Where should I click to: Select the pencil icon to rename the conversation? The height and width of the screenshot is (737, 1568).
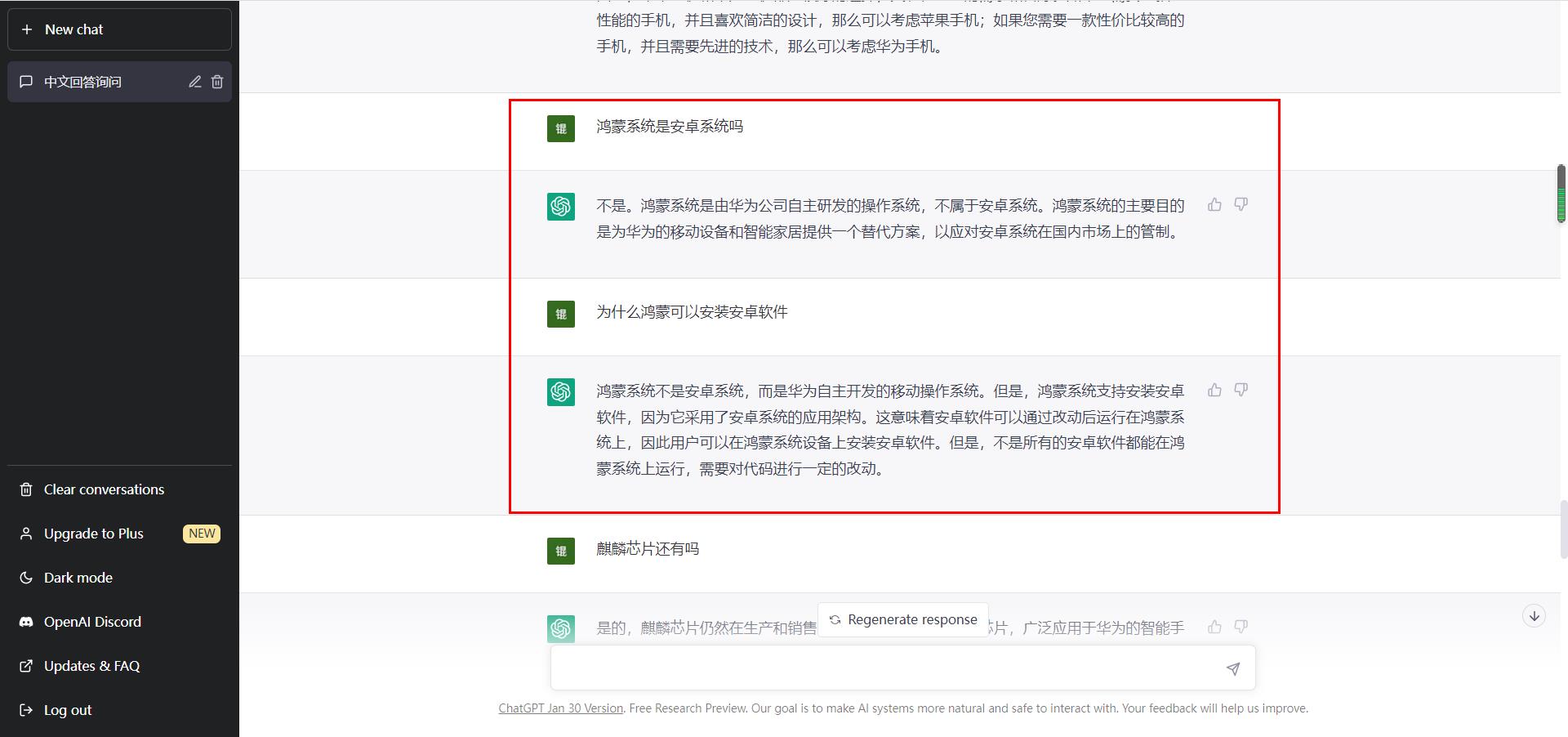194,82
